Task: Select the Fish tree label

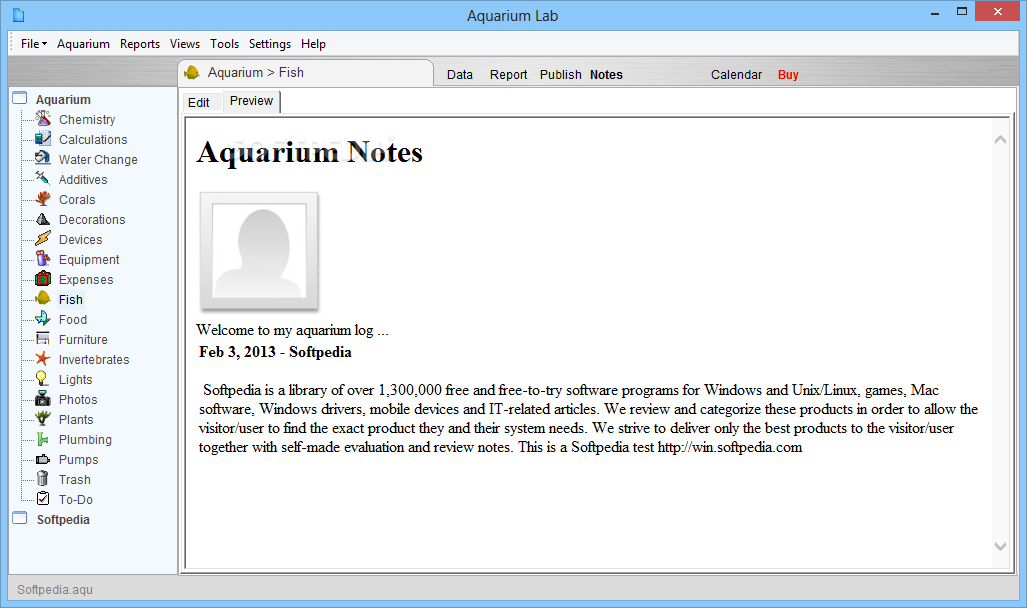Action: tap(71, 300)
